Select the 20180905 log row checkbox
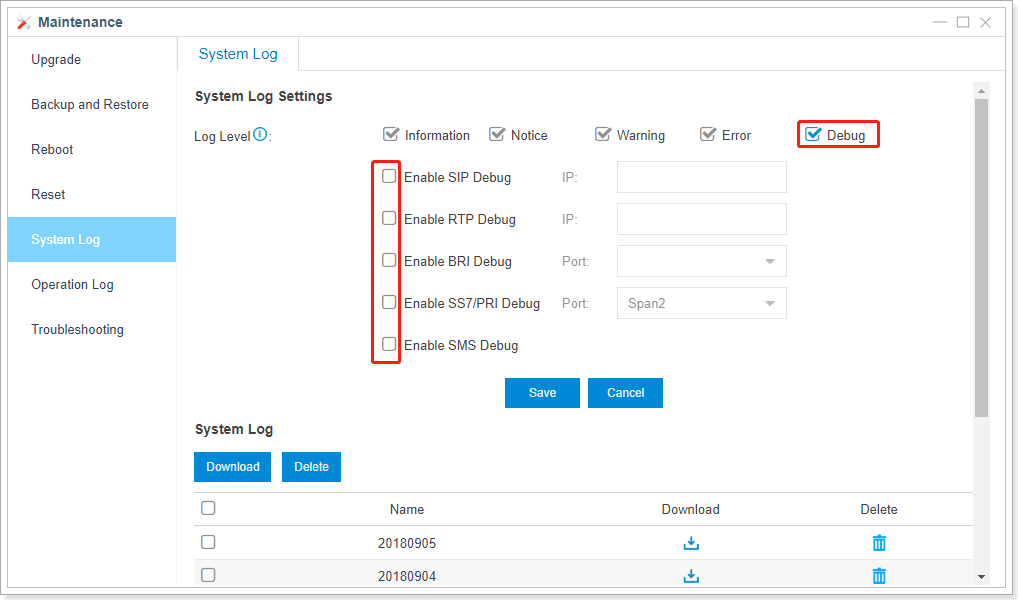 point(208,542)
